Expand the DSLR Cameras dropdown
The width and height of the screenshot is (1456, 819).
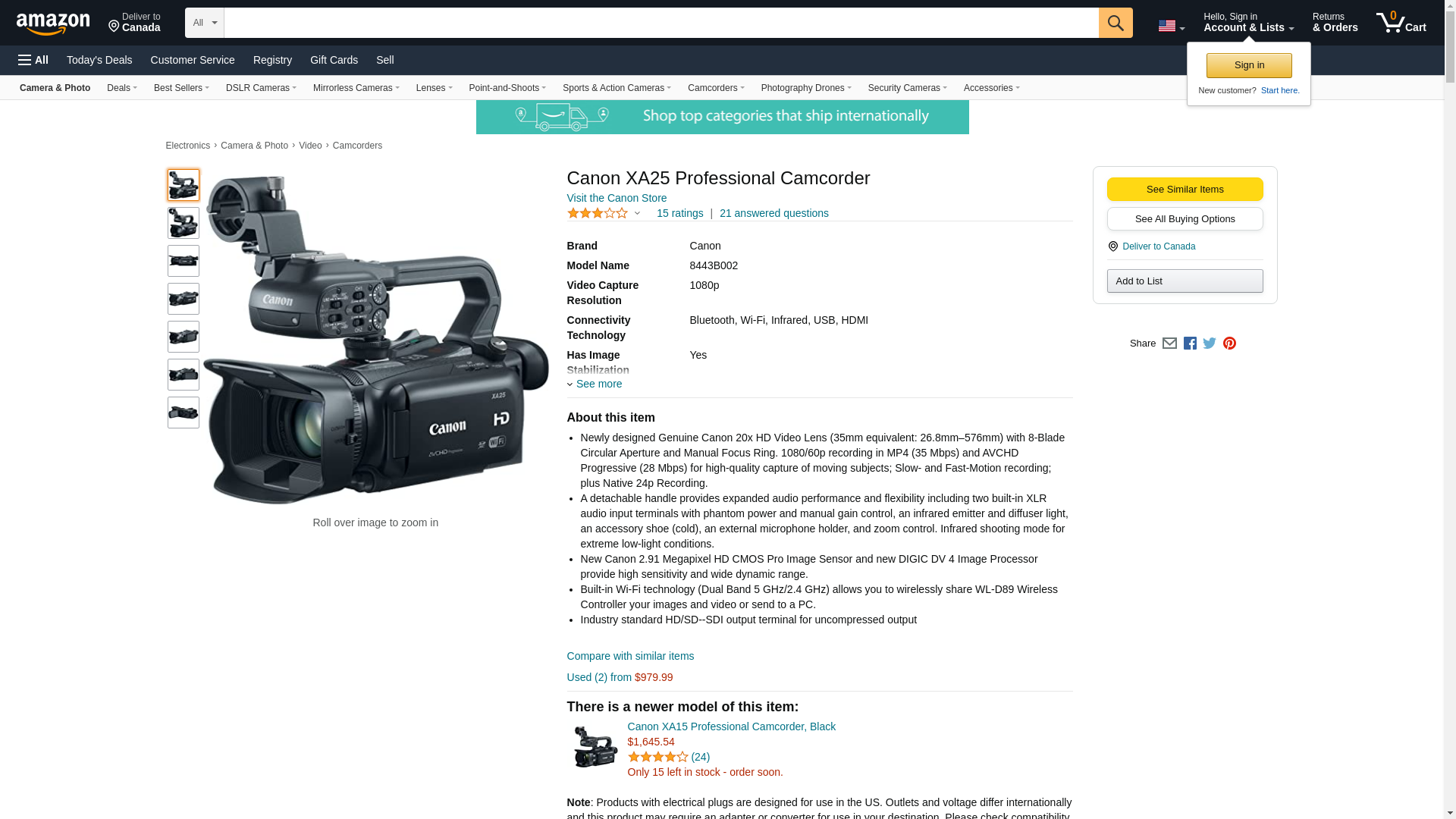261,88
